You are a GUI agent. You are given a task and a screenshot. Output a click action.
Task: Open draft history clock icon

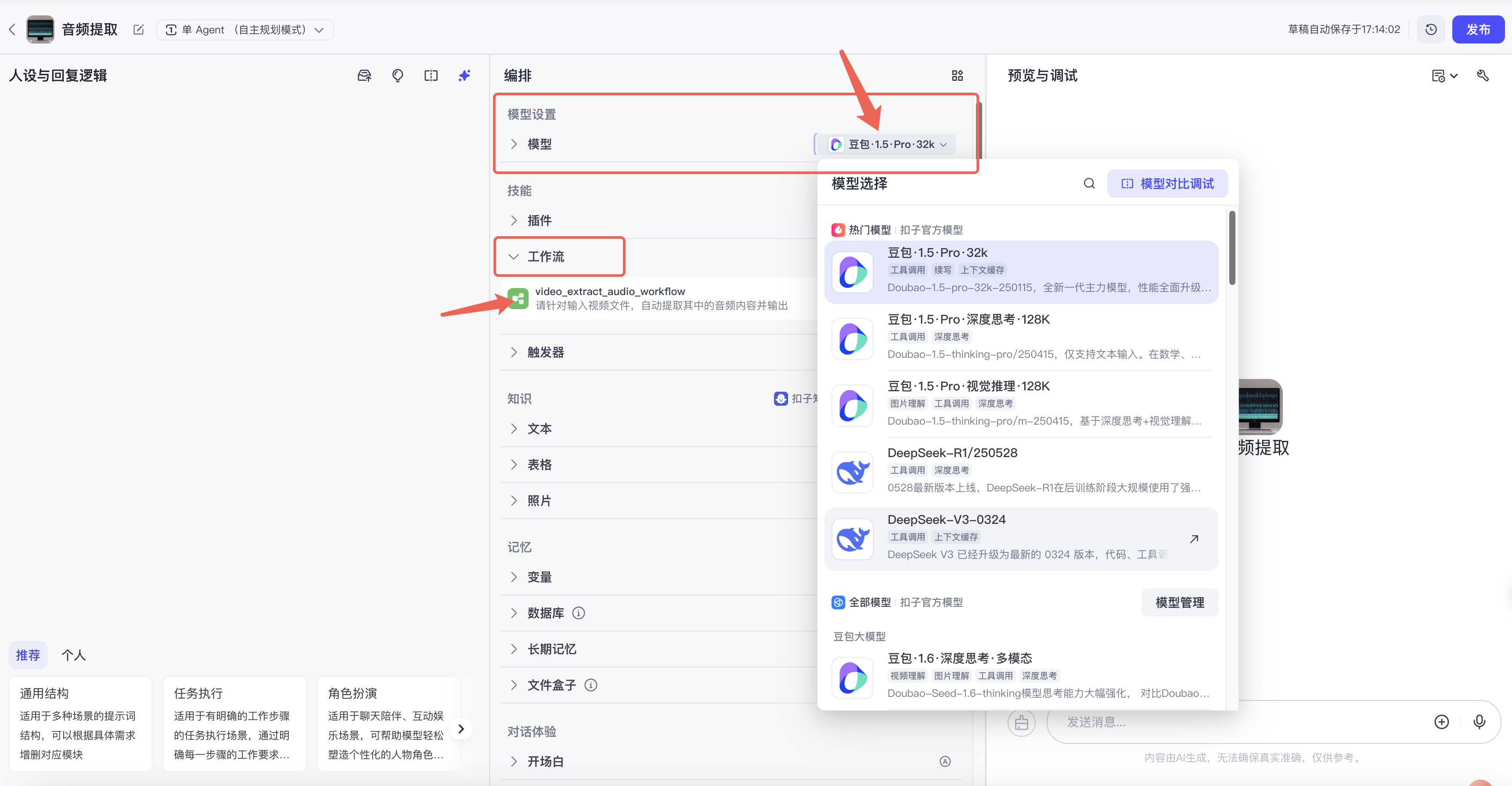tap(1430, 29)
